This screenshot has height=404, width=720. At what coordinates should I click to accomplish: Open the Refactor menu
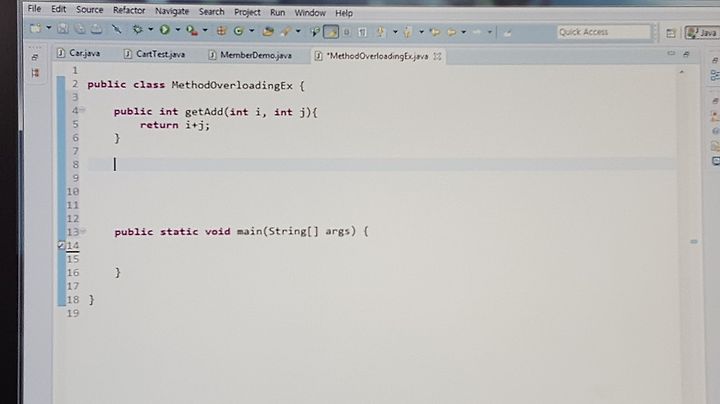[x=129, y=10]
